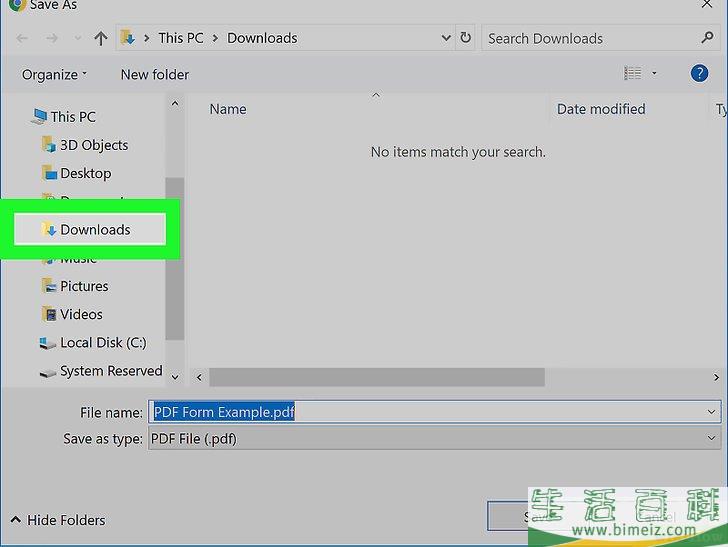Click the New folder button
Image resolution: width=728 pixels, height=547 pixels.
click(154, 74)
